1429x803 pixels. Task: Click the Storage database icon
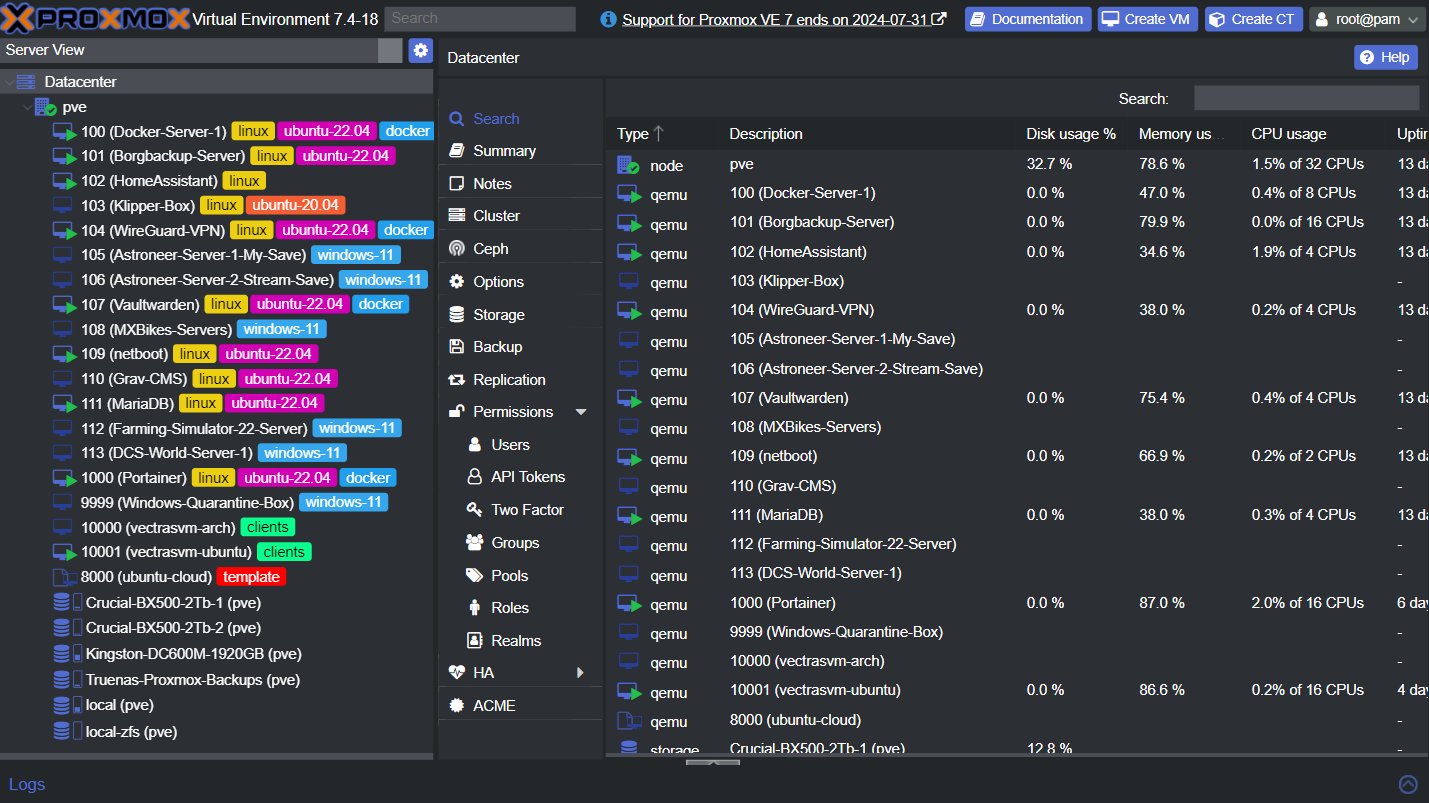pyautogui.click(x=457, y=315)
